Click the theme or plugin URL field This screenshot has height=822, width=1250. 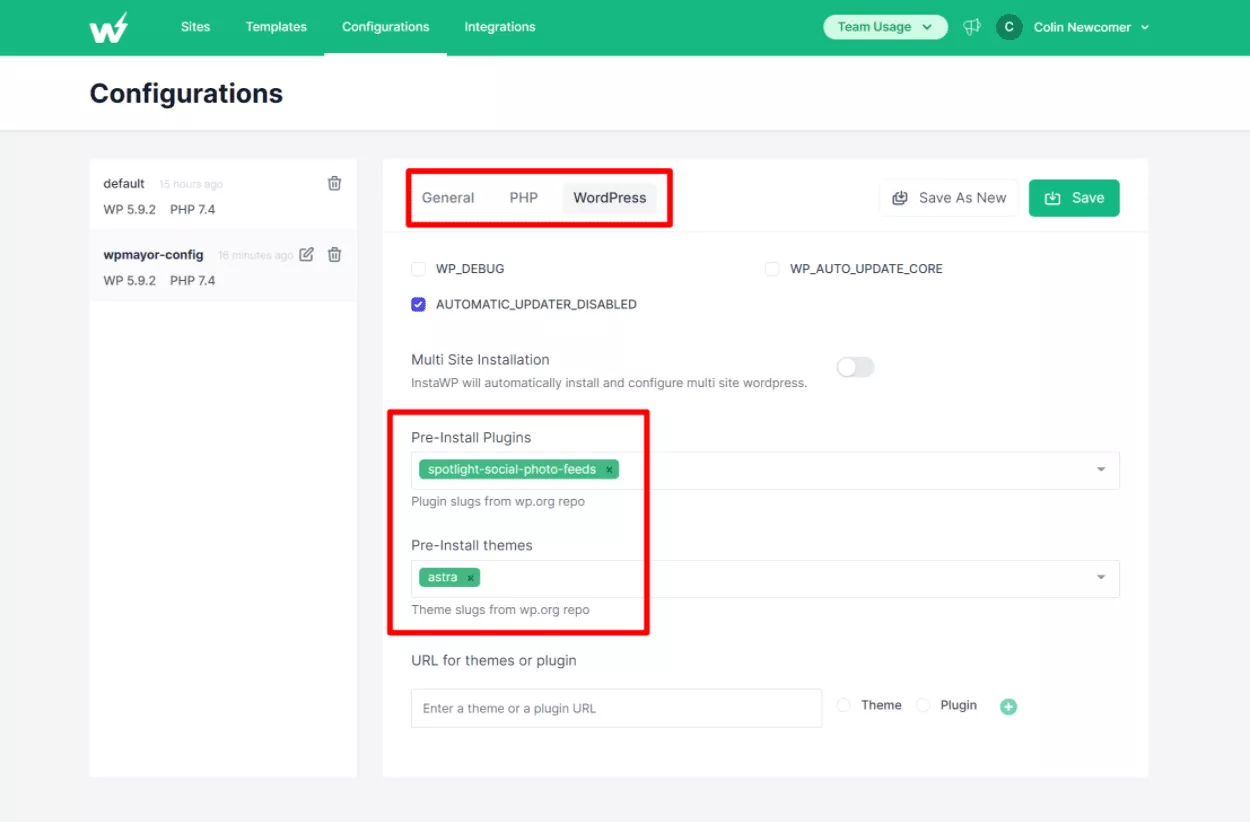(x=616, y=708)
